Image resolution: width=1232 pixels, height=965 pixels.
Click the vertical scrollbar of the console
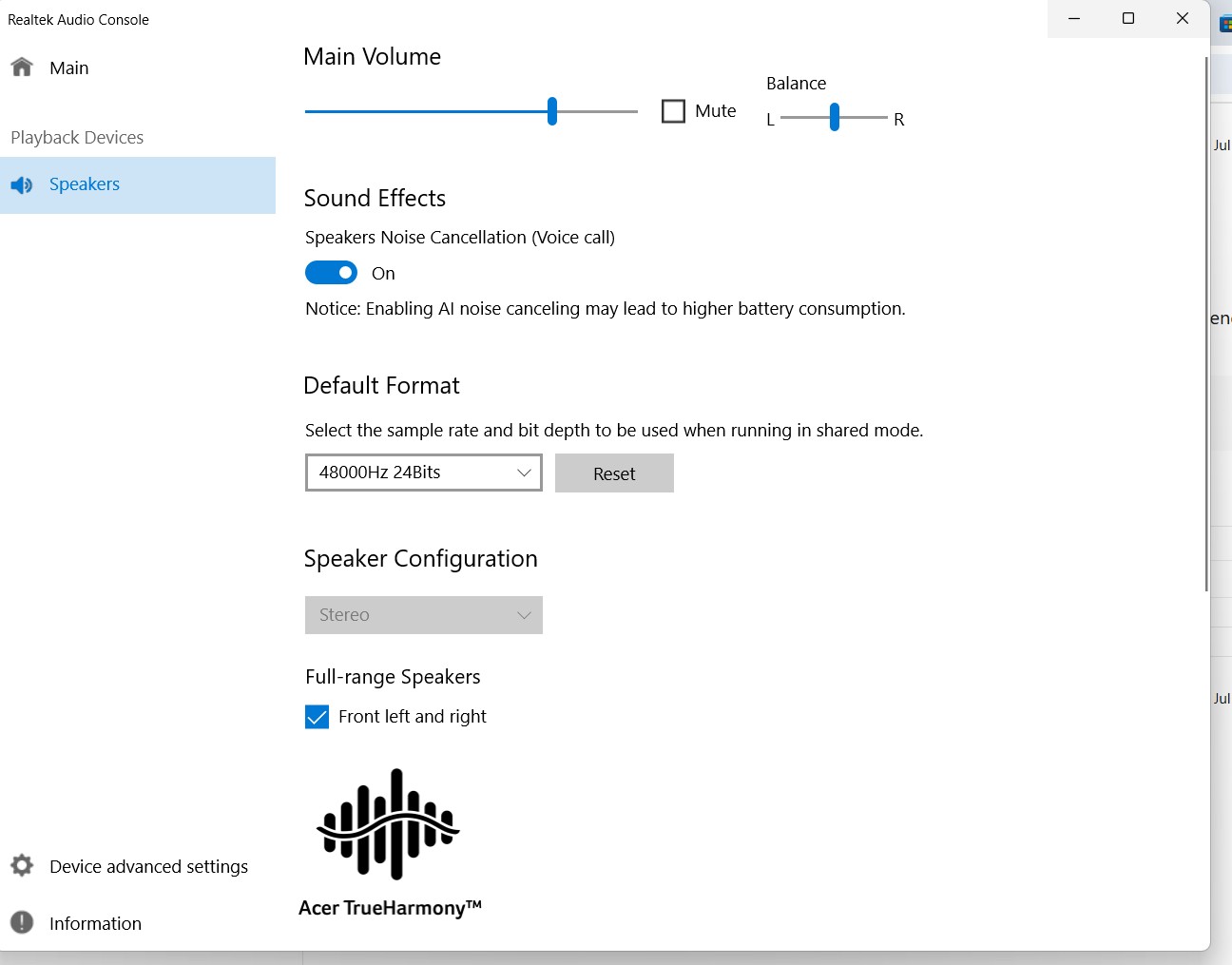[1206, 323]
